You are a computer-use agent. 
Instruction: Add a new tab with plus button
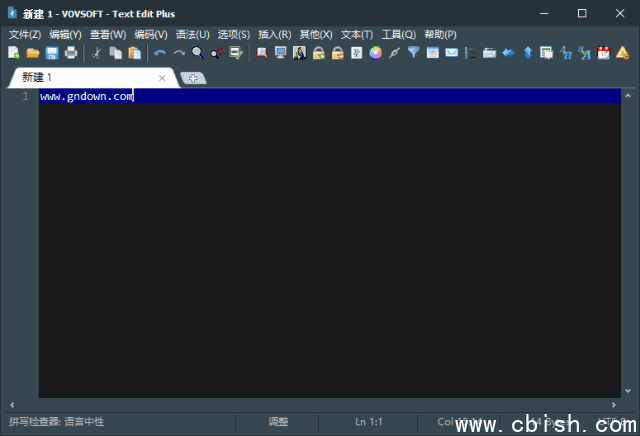point(193,78)
